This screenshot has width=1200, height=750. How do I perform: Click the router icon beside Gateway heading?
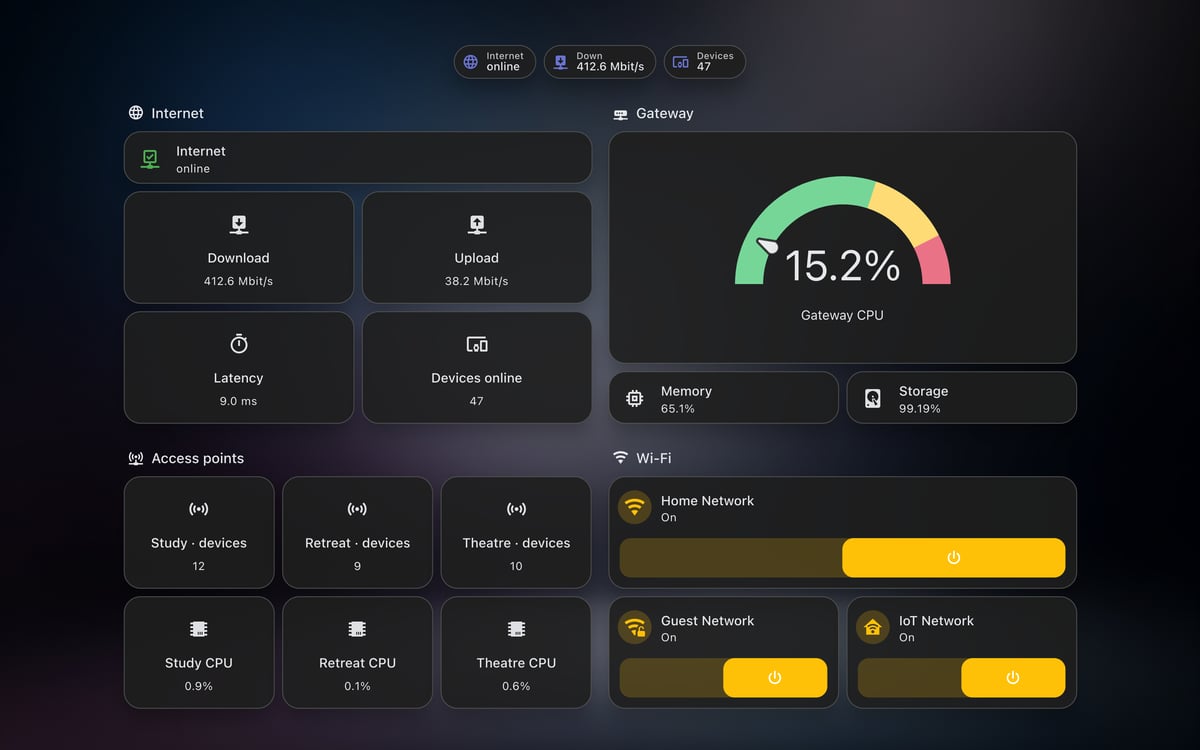[620, 114]
